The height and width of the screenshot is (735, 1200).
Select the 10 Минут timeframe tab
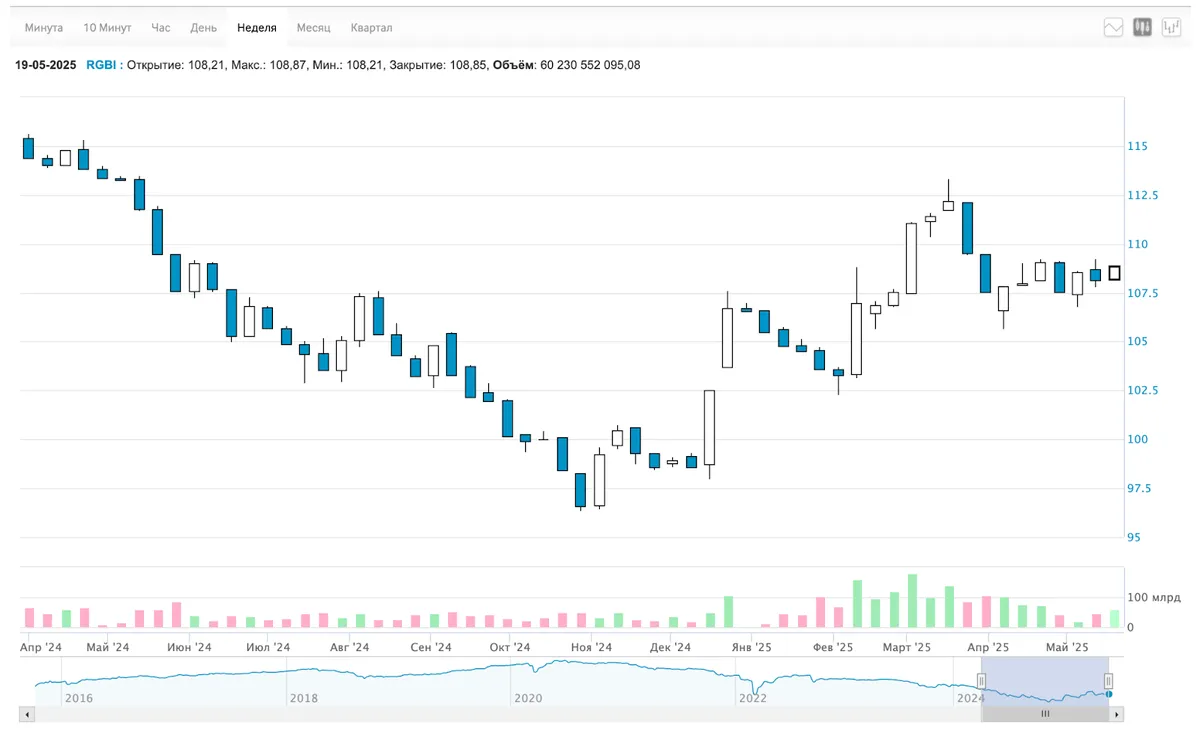pos(107,28)
